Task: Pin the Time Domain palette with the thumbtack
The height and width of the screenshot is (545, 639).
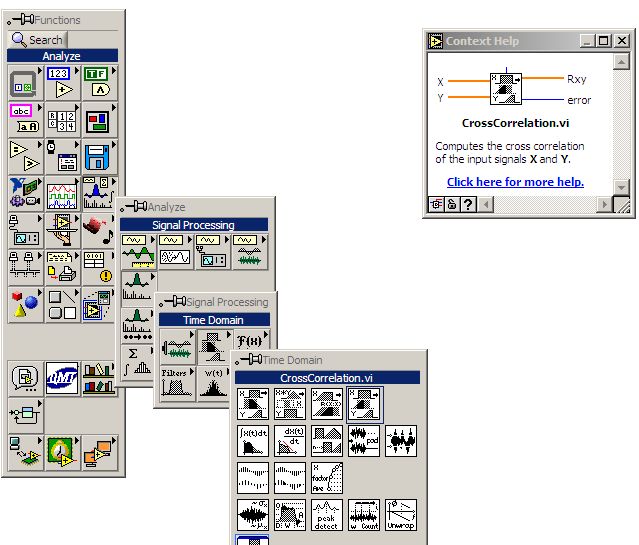Action: point(249,360)
